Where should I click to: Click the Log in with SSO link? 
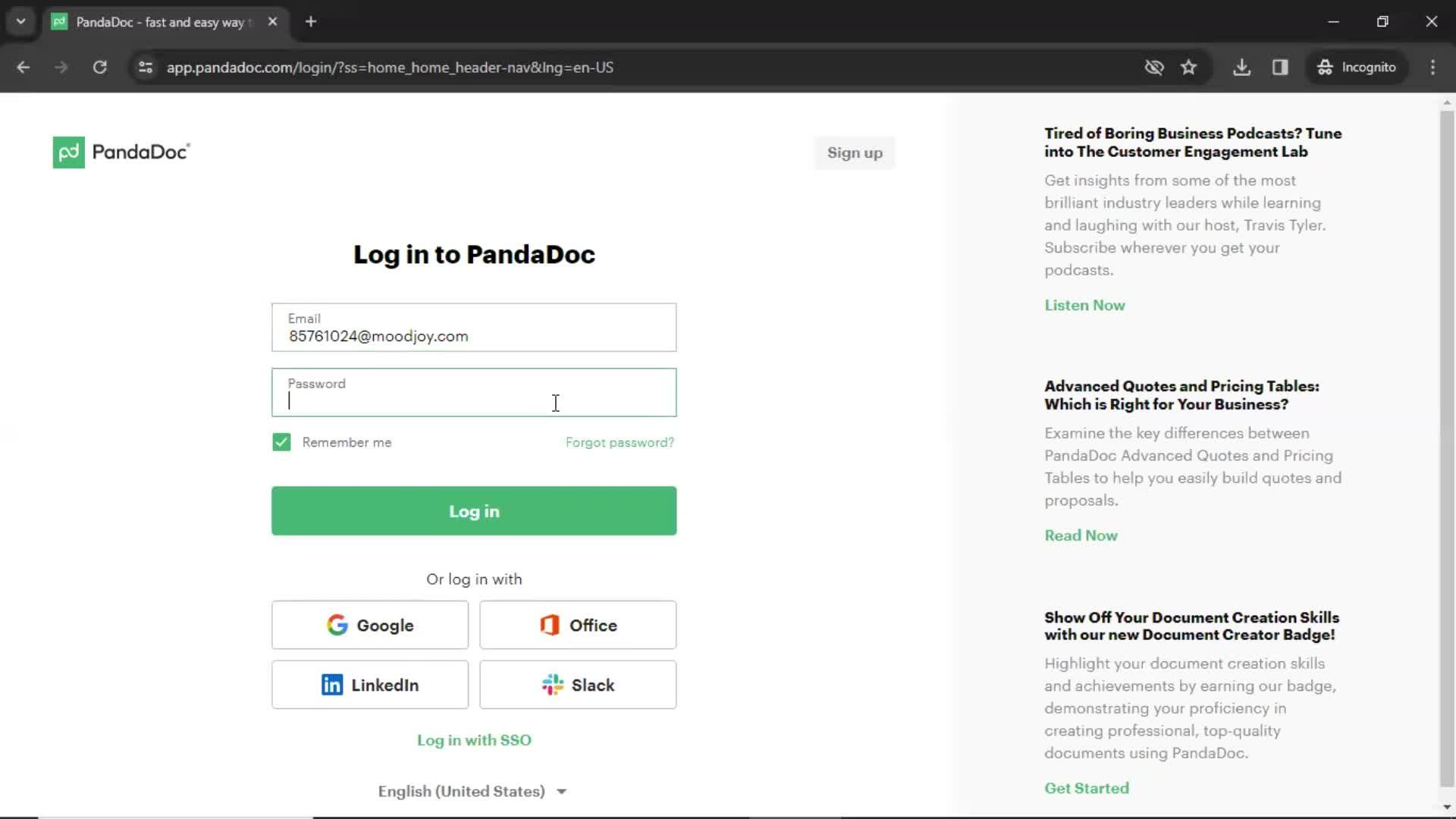click(474, 740)
